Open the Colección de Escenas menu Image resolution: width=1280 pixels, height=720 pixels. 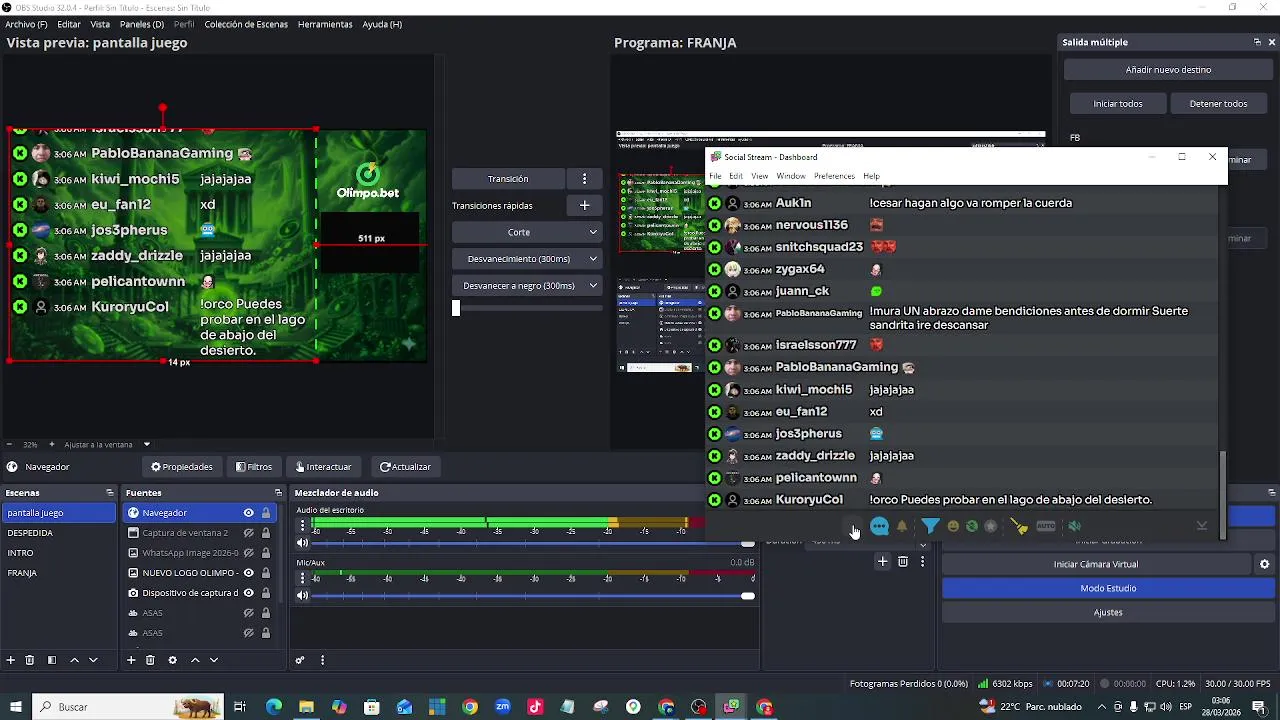[x=246, y=24]
